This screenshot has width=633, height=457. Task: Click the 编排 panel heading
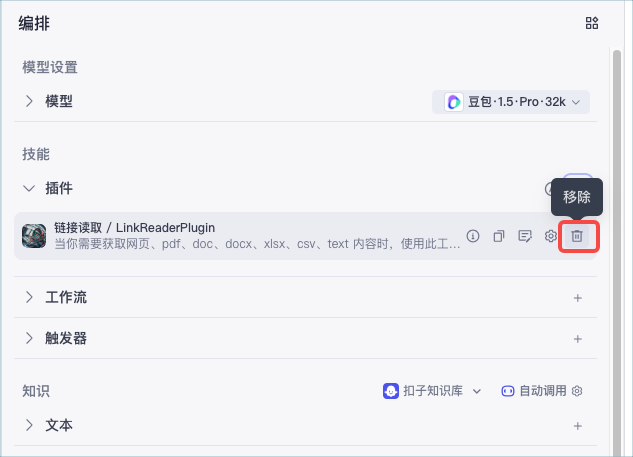tap(34, 23)
